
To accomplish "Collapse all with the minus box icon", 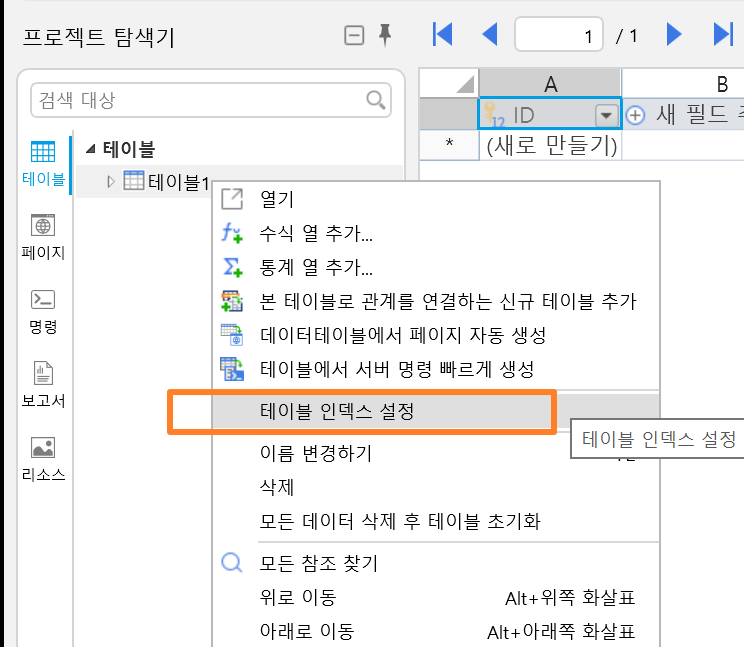I will pyautogui.click(x=354, y=35).
